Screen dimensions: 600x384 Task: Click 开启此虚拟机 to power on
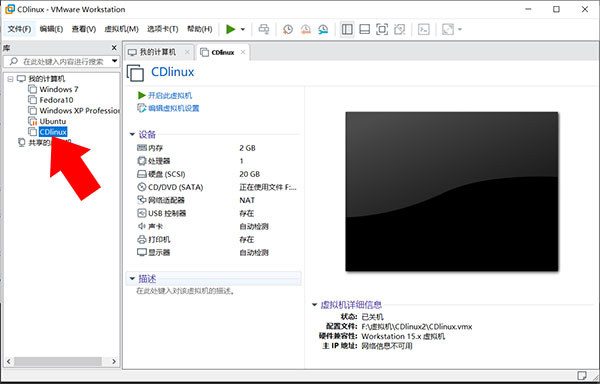point(170,96)
